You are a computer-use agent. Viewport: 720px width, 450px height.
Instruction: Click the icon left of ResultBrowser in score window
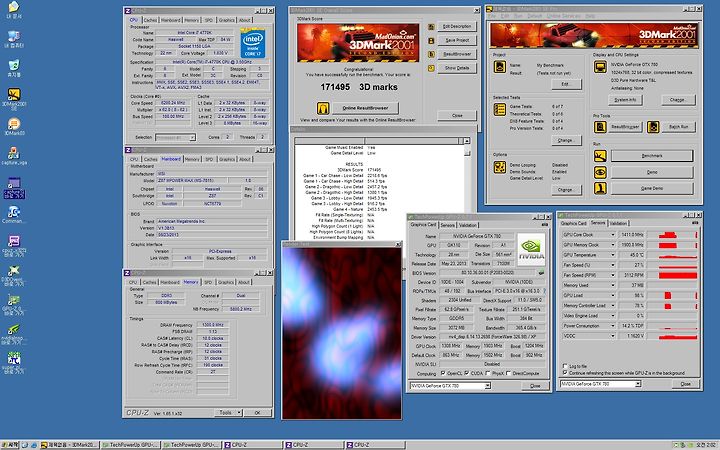click(431, 54)
